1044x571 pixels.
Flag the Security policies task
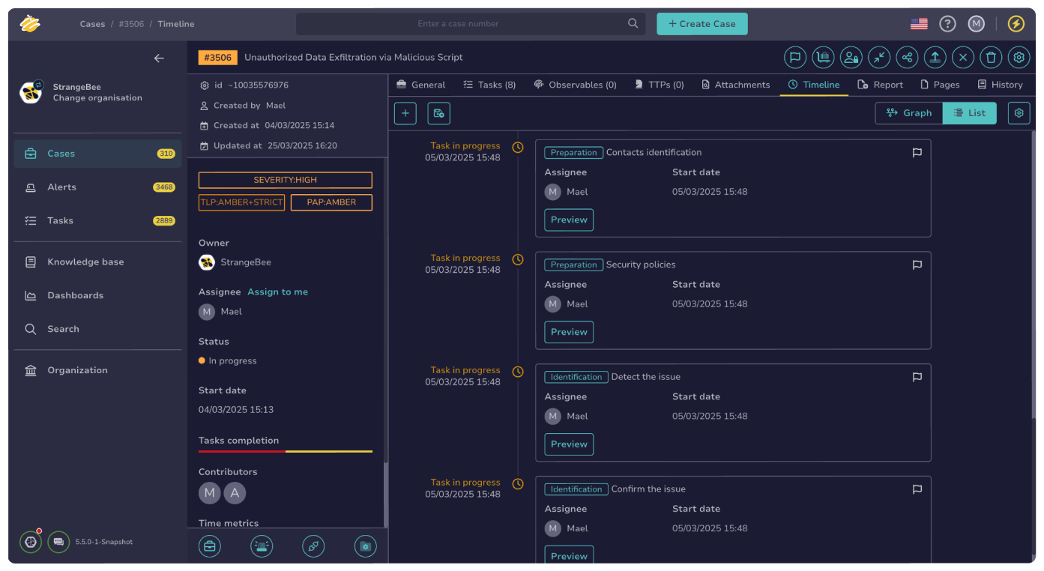click(x=917, y=265)
